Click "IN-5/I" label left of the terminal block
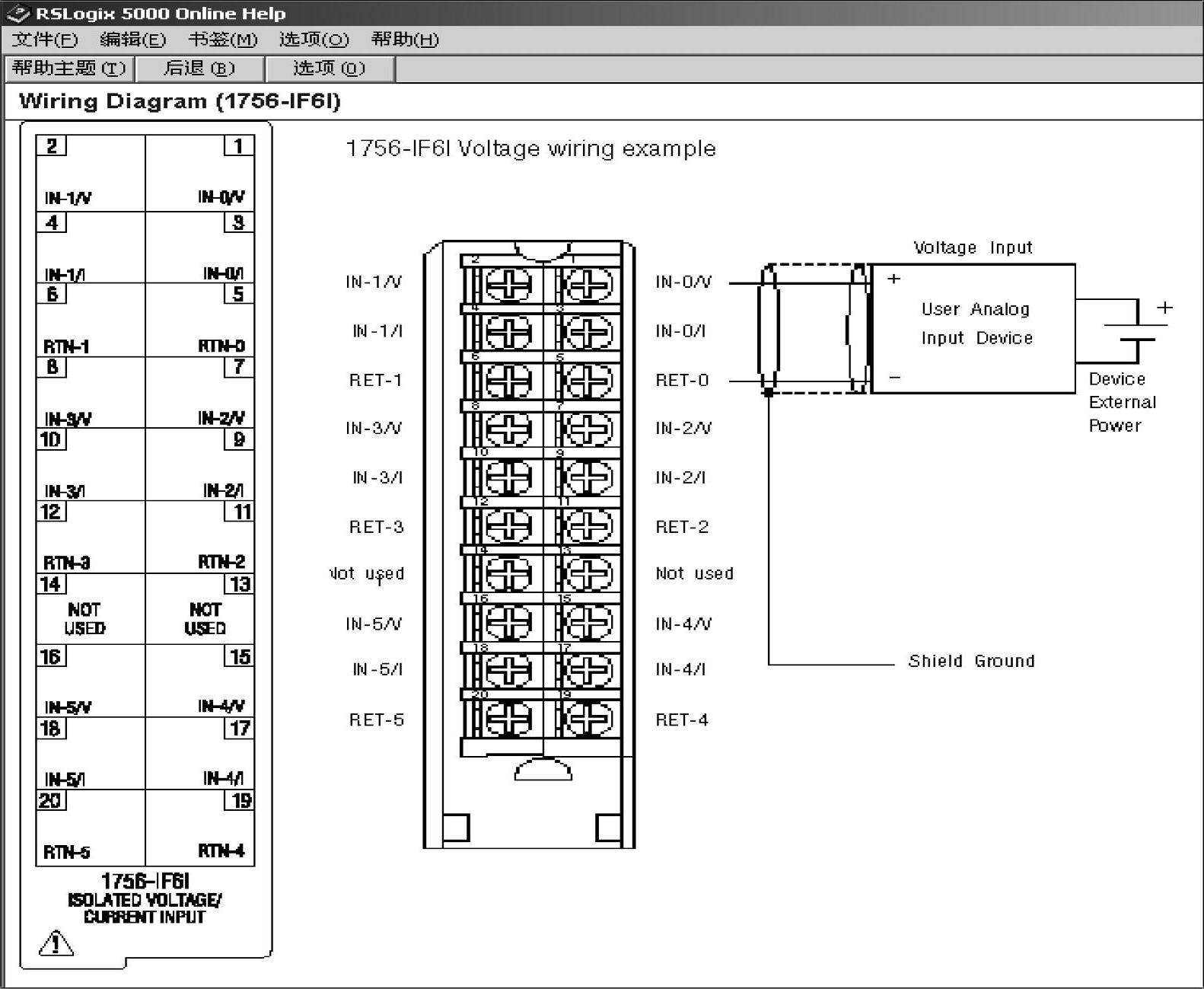 377,669
